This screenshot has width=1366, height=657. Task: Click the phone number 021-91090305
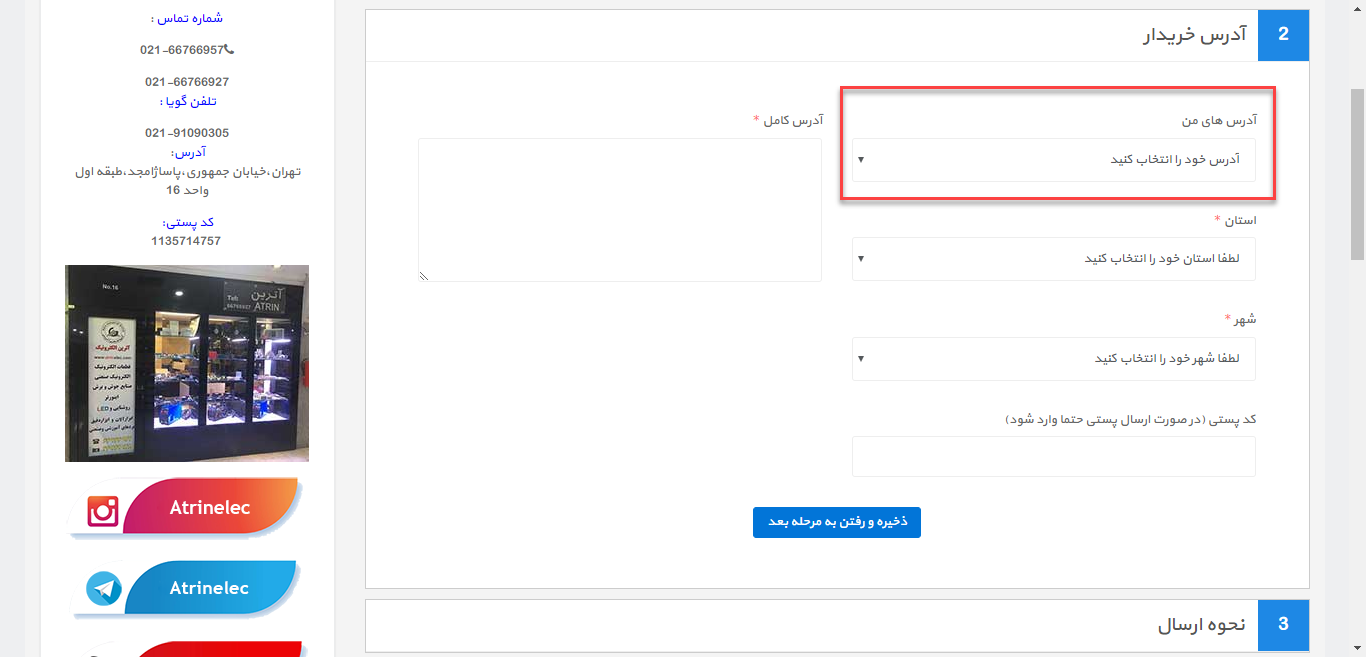click(x=187, y=133)
